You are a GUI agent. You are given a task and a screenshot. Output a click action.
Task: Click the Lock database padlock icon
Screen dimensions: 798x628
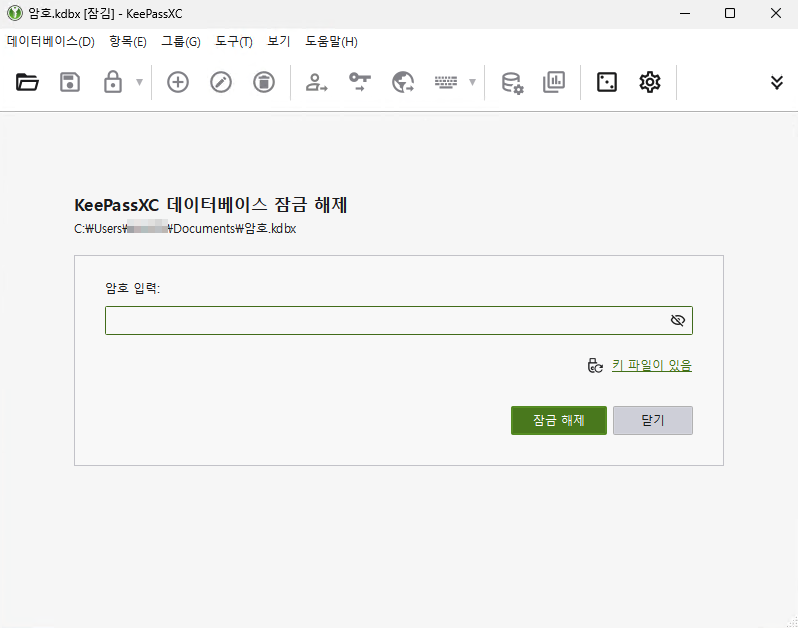click(113, 82)
